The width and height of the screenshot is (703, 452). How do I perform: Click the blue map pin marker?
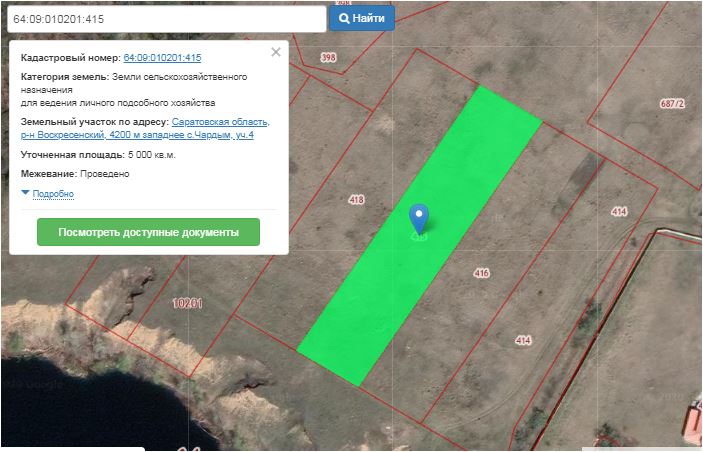point(420,217)
